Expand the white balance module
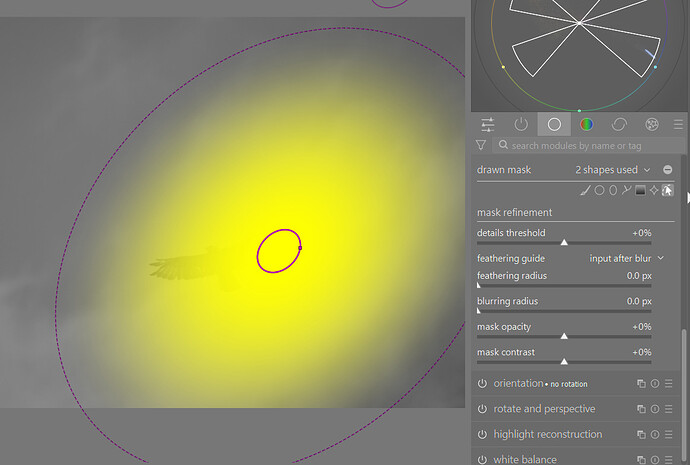The image size is (690, 465). (x=525, y=459)
